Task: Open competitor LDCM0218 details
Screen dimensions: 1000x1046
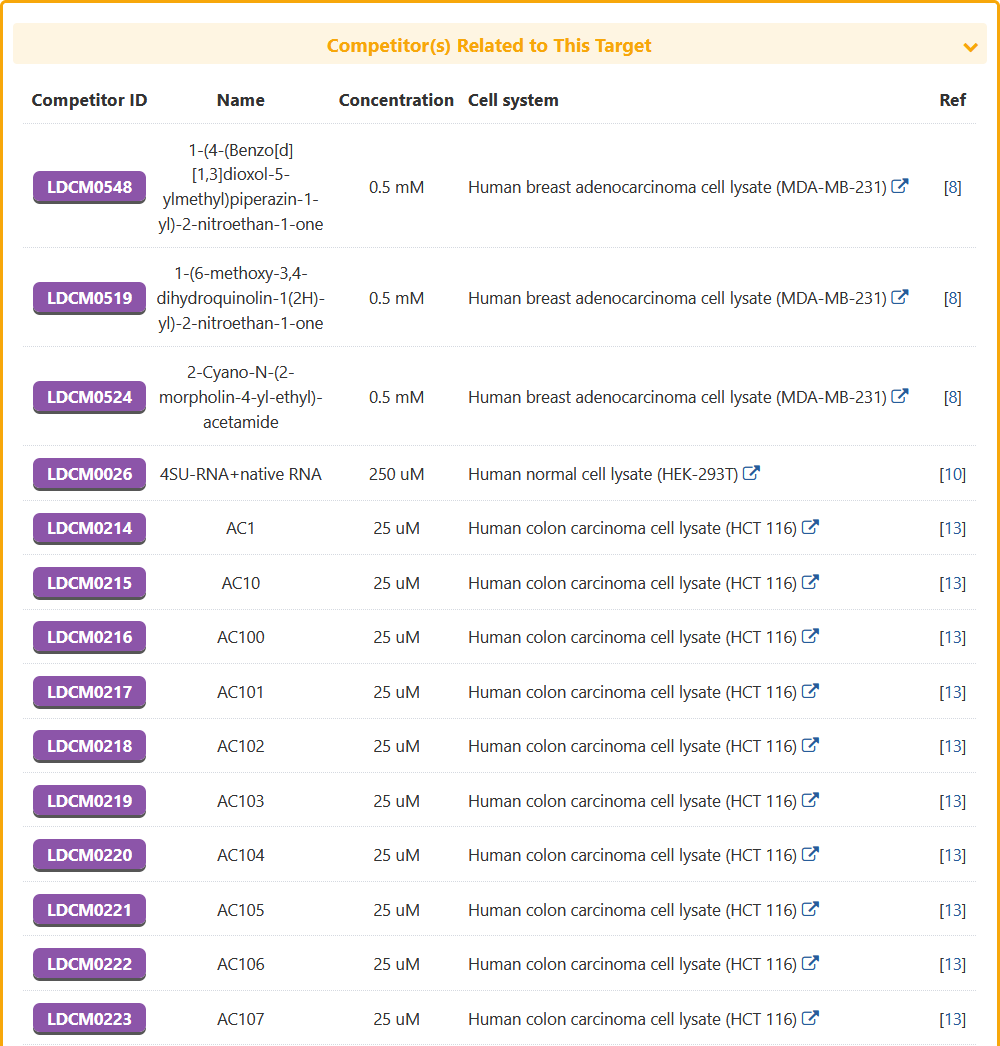Action: pos(89,746)
